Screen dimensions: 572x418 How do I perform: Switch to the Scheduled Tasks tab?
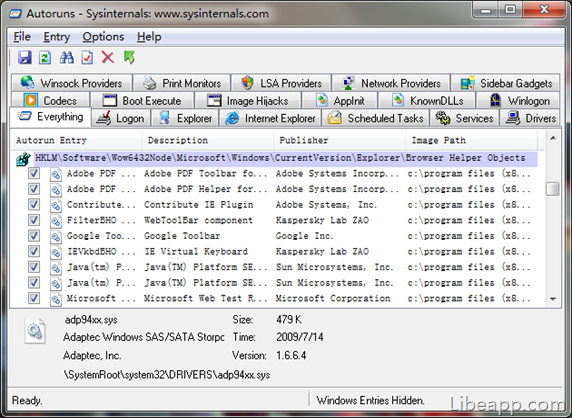coord(375,118)
